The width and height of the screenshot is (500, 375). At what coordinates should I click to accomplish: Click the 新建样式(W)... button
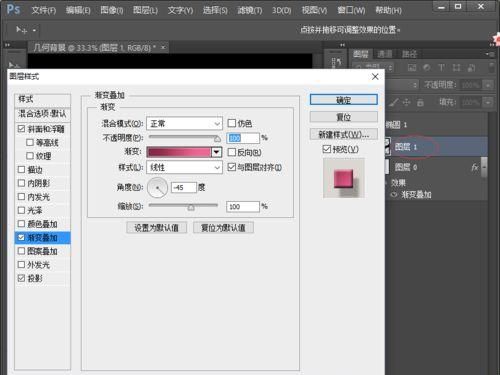(344, 134)
